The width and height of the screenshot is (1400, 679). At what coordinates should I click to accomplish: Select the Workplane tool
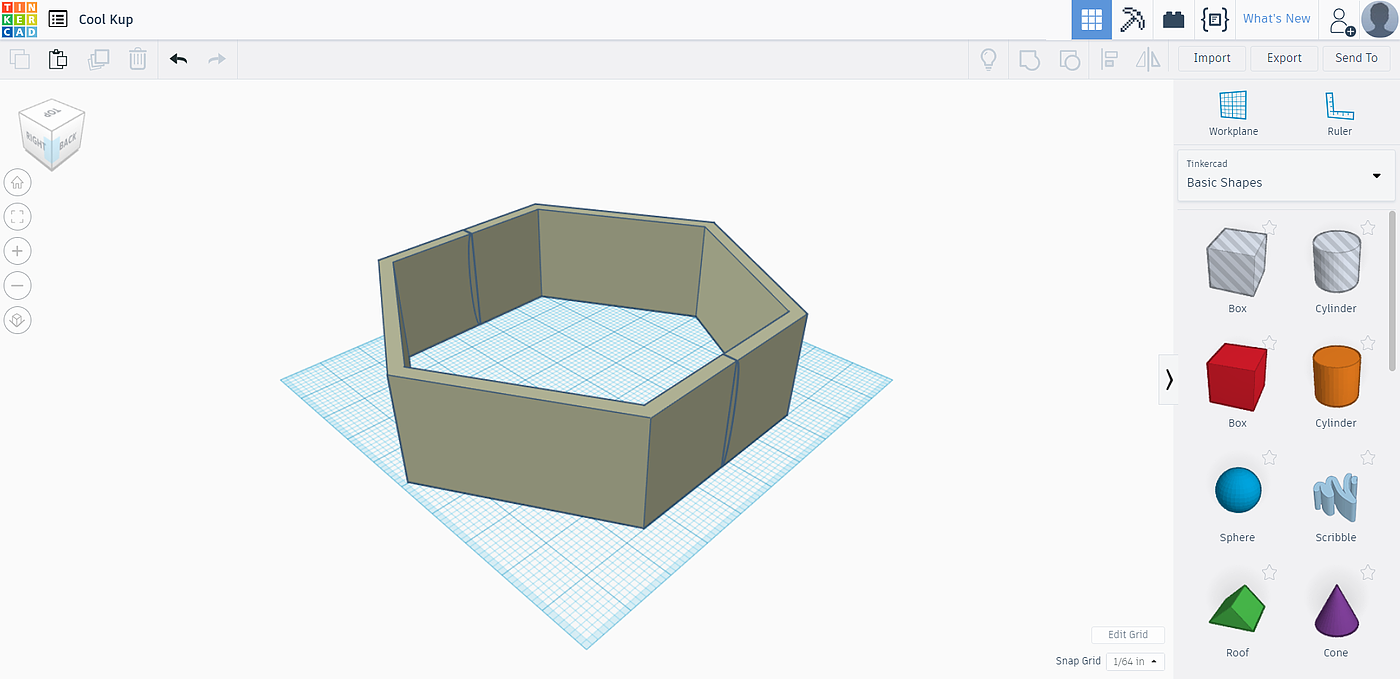pos(1233,113)
